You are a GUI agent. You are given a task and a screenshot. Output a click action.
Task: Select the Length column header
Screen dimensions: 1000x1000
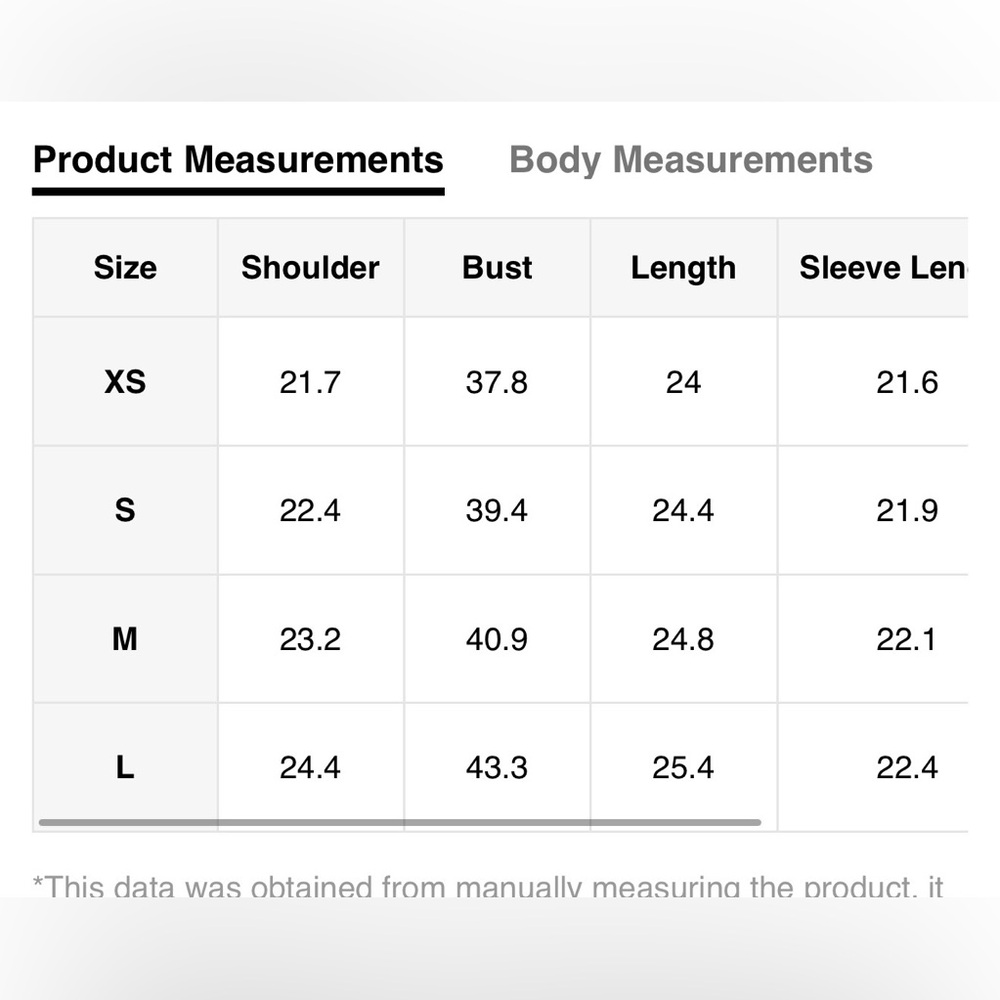point(683,268)
